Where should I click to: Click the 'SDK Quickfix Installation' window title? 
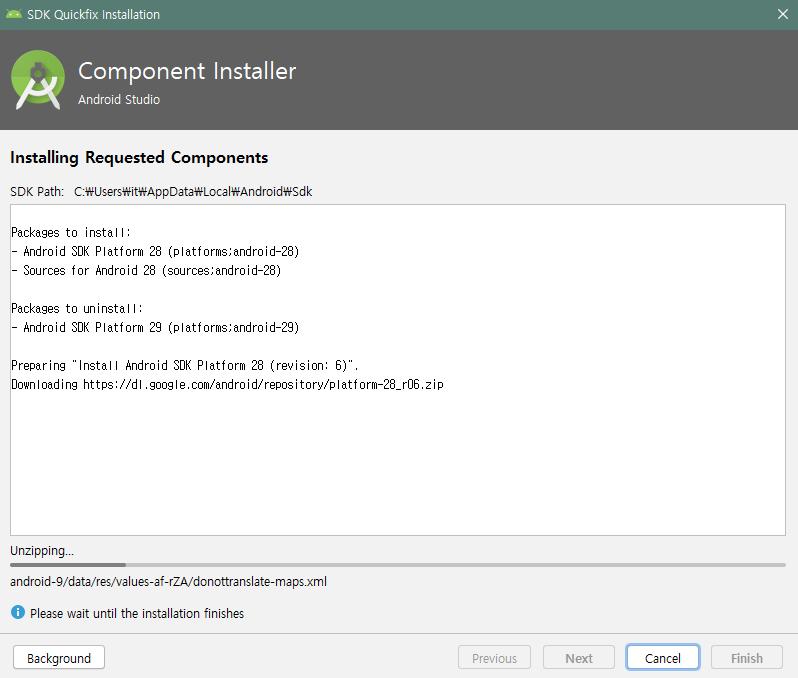point(93,14)
